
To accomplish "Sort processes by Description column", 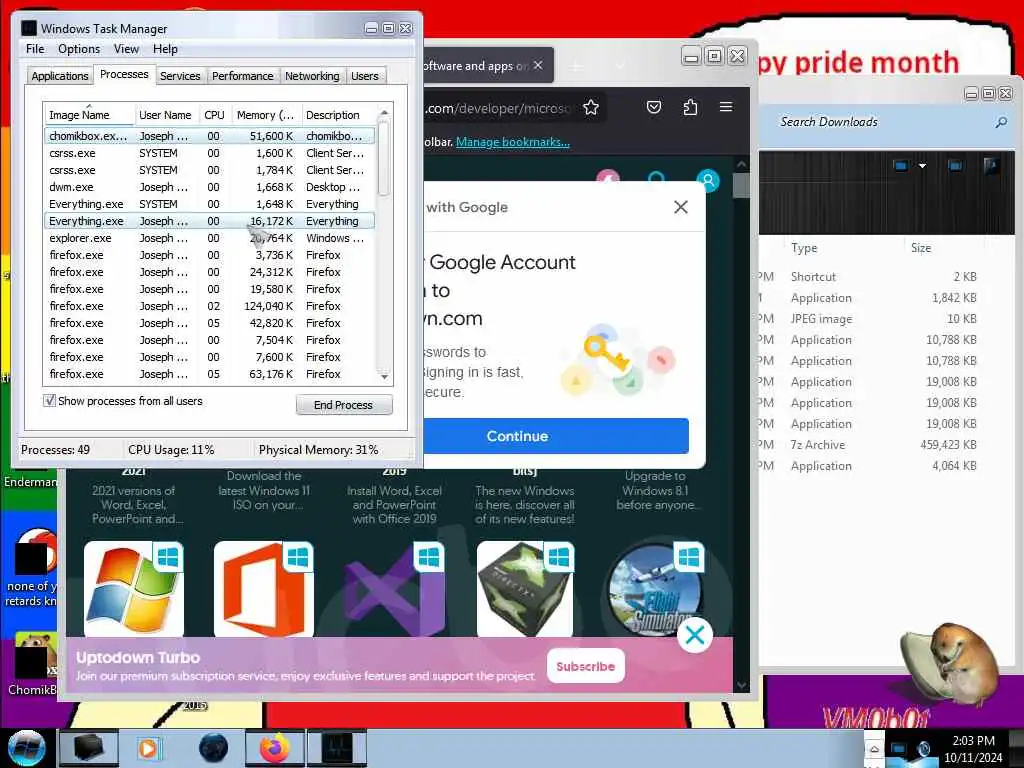I will point(338,115).
